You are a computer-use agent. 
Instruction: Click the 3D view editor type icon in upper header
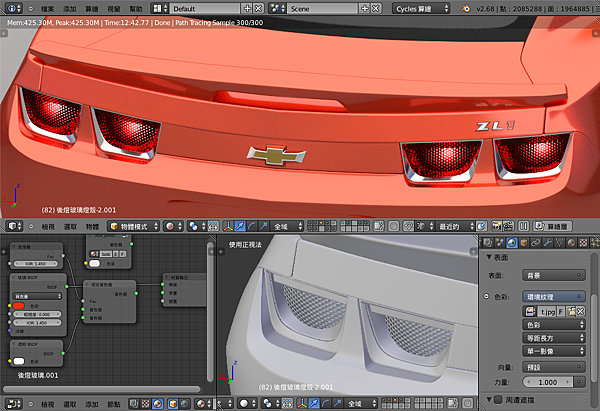pyautogui.click(x=15, y=227)
